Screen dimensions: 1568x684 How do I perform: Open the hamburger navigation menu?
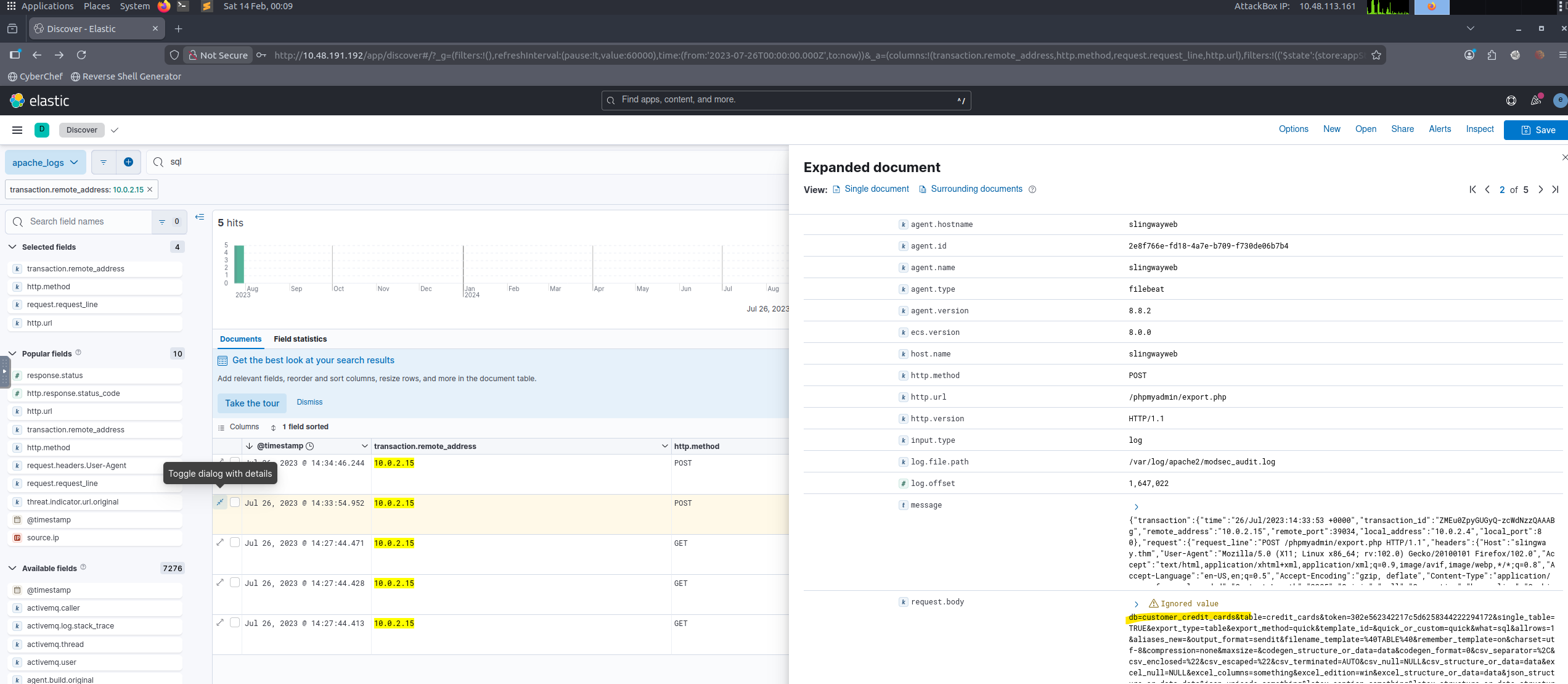17,130
